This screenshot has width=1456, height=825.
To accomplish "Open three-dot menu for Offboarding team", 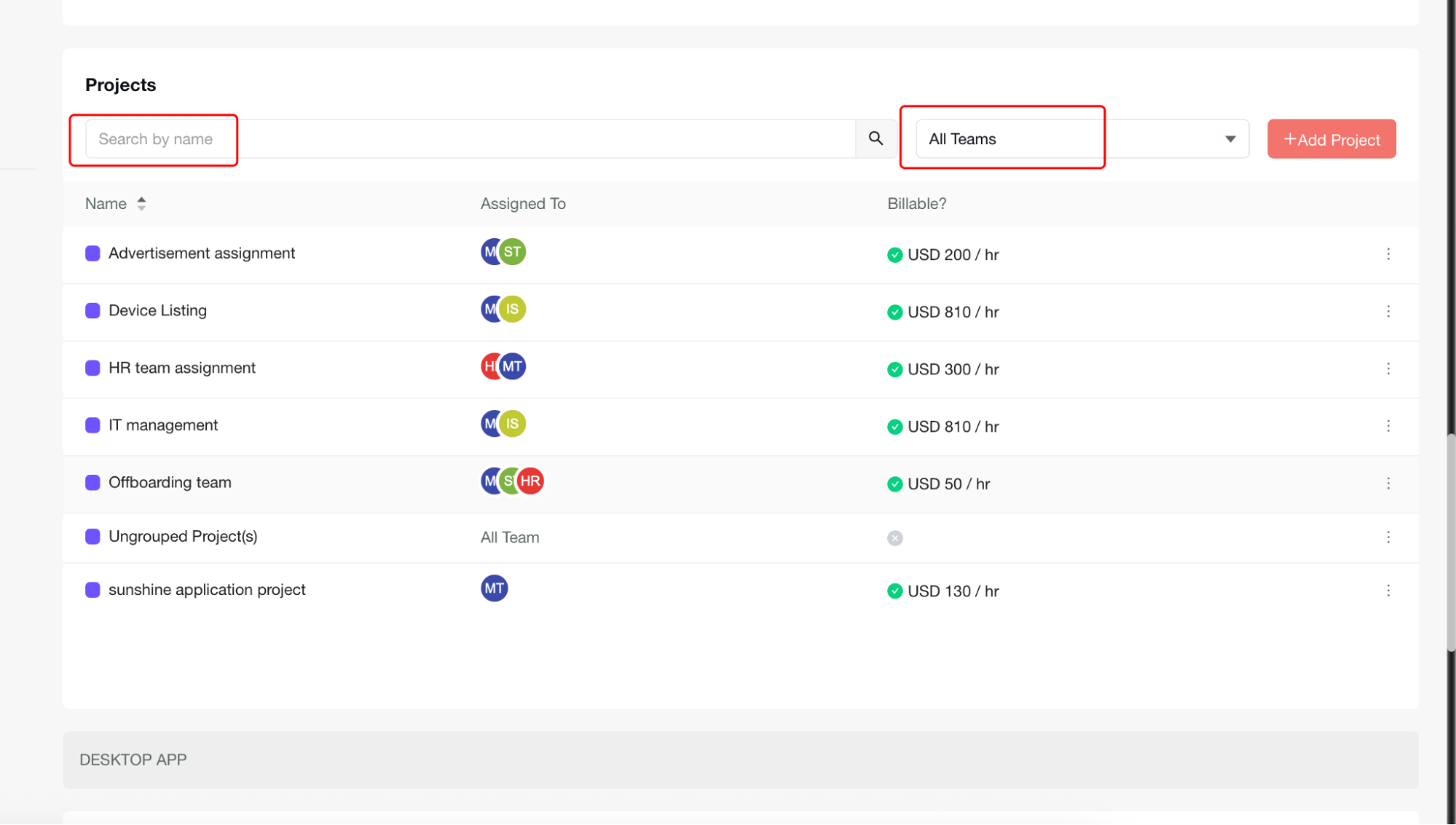I will (x=1388, y=483).
